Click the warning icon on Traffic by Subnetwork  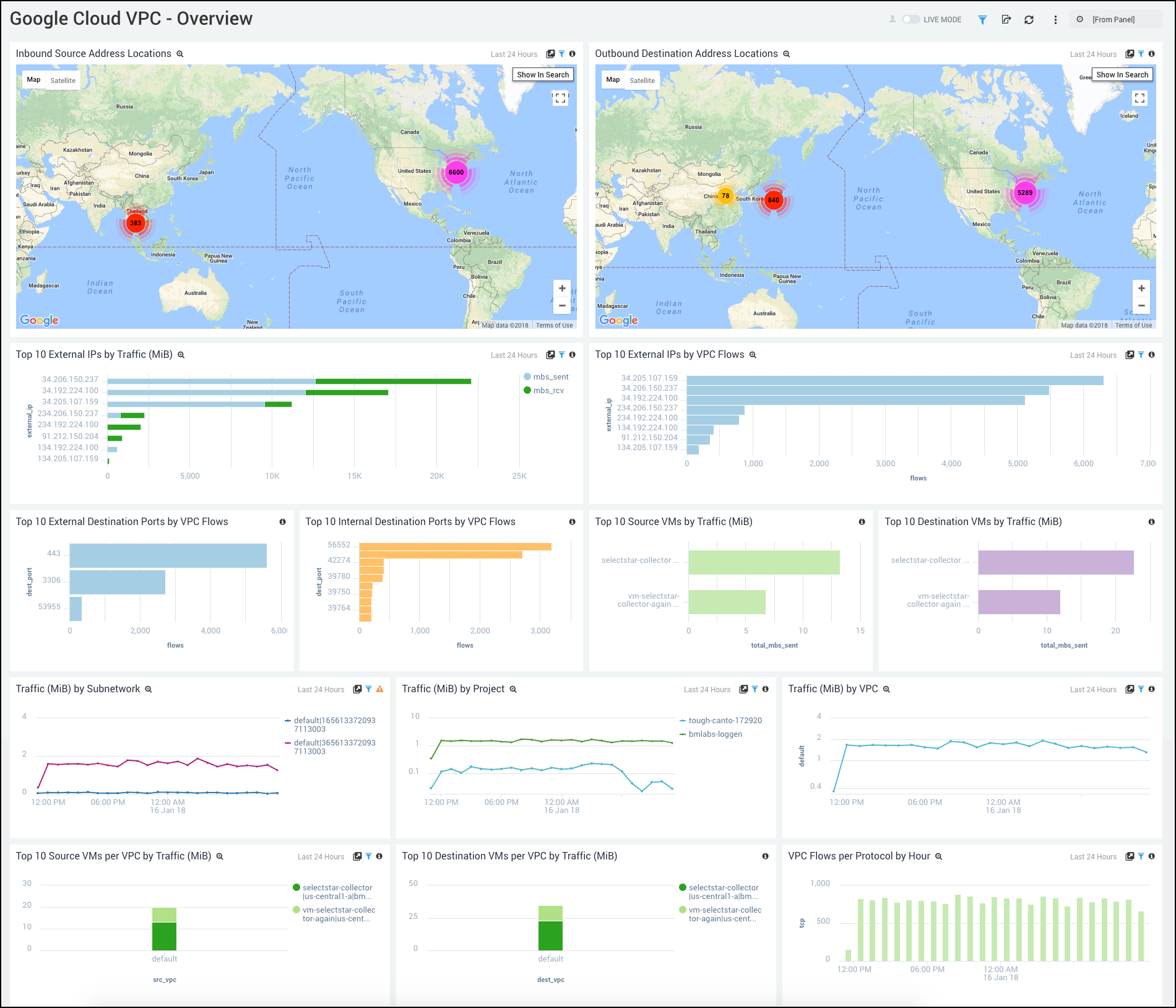(x=380, y=689)
